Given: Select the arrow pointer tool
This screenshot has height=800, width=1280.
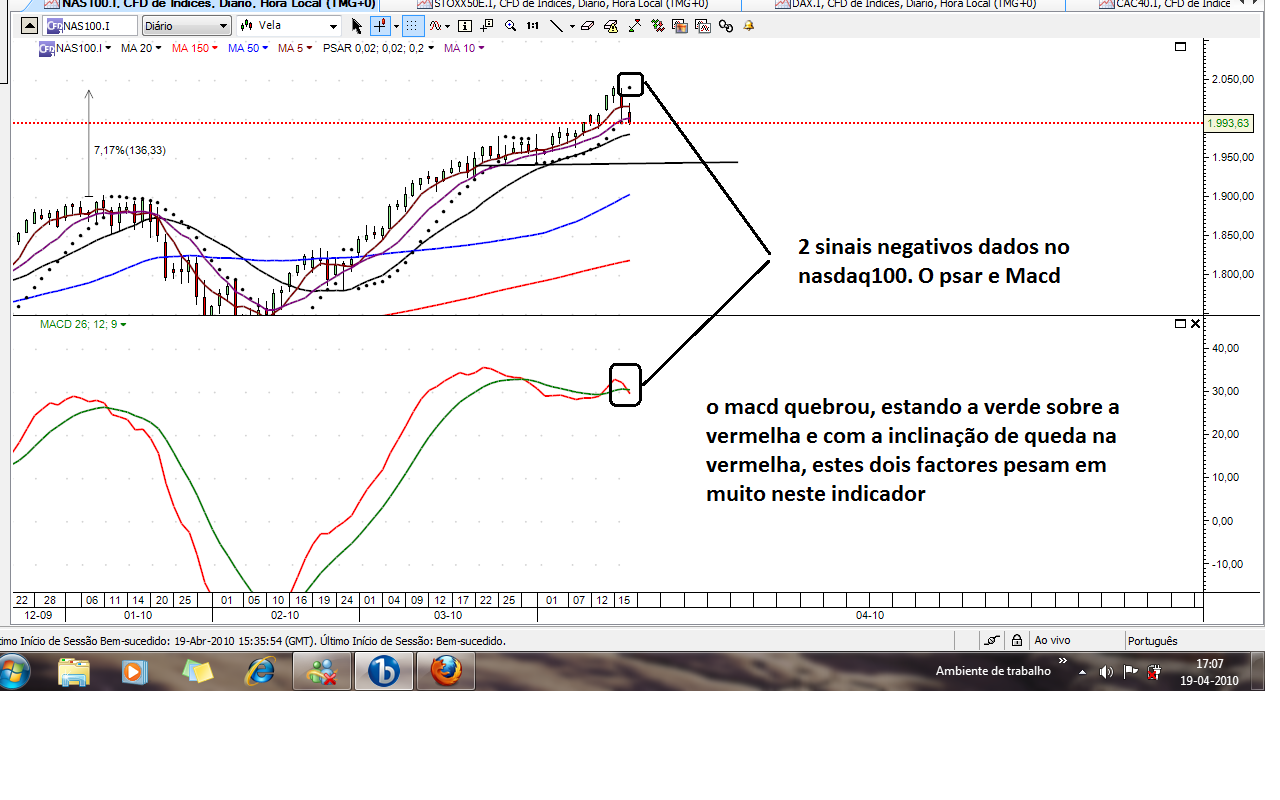Looking at the screenshot, I should point(357,26).
